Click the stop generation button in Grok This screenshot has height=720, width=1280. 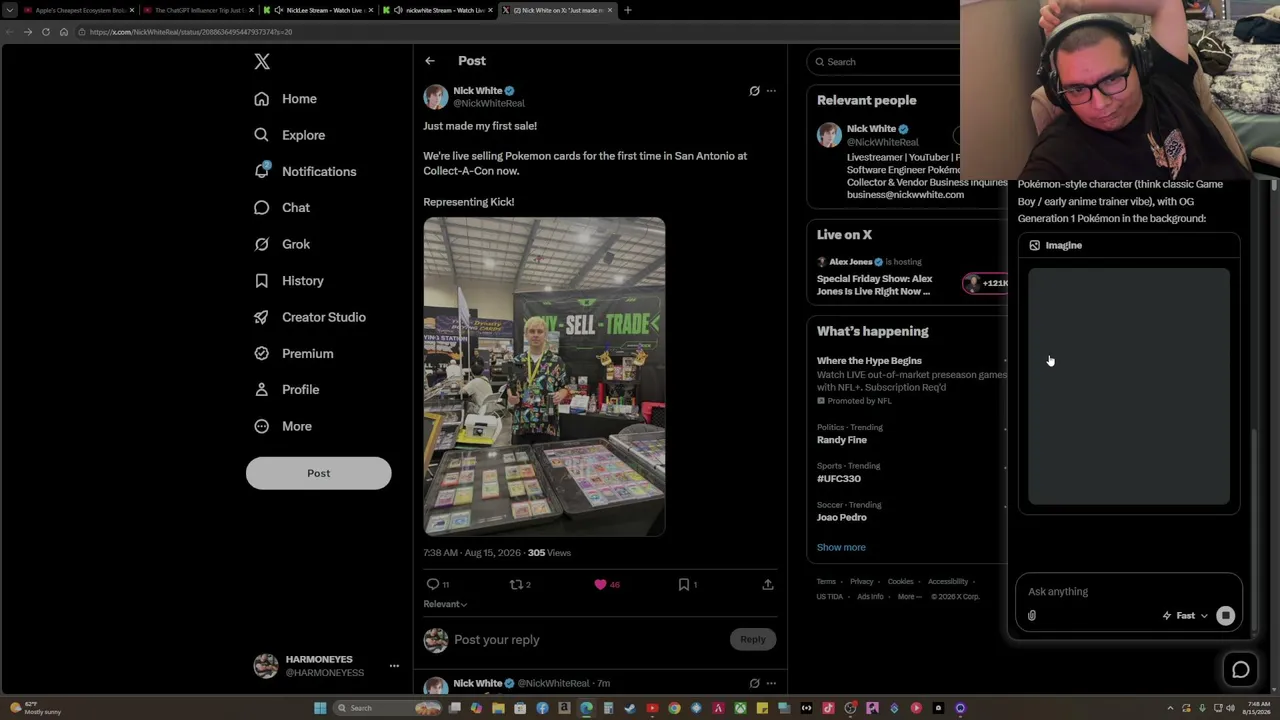1225,616
